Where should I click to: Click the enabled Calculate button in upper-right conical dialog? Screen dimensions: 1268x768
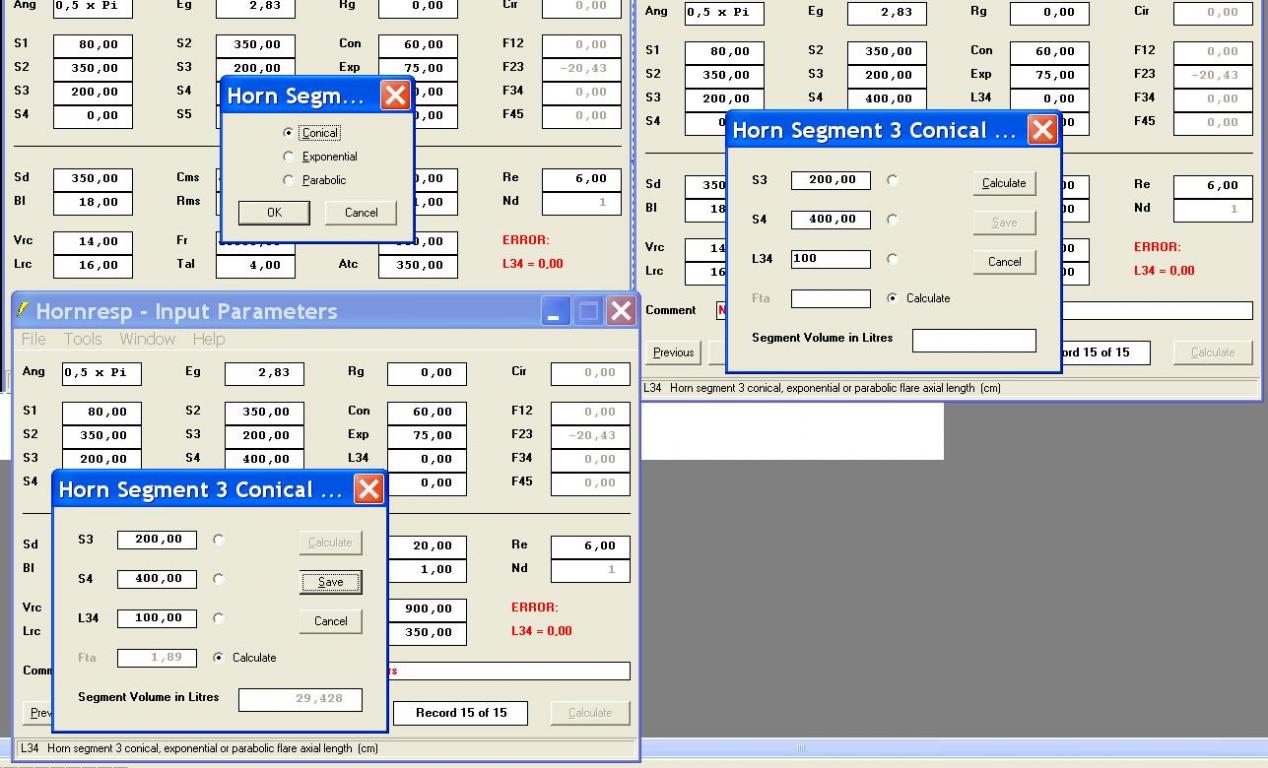click(1004, 183)
